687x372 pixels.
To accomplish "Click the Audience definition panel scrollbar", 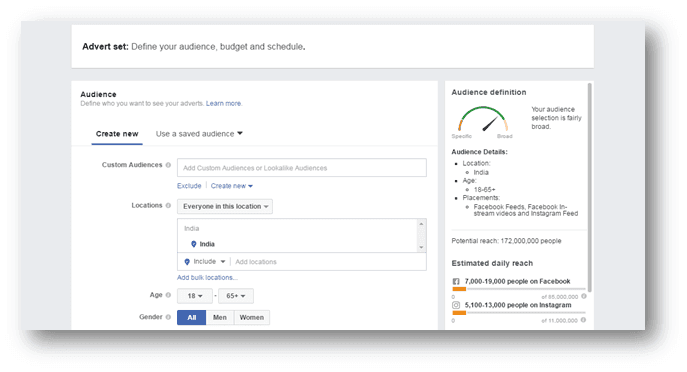I will point(590,188).
